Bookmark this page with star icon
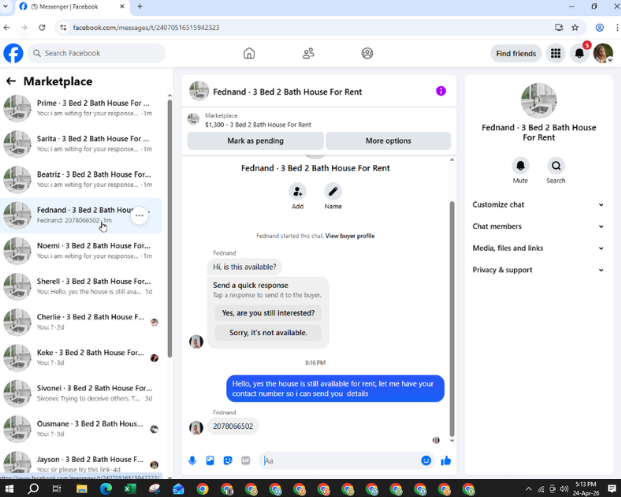 coord(575,27)
